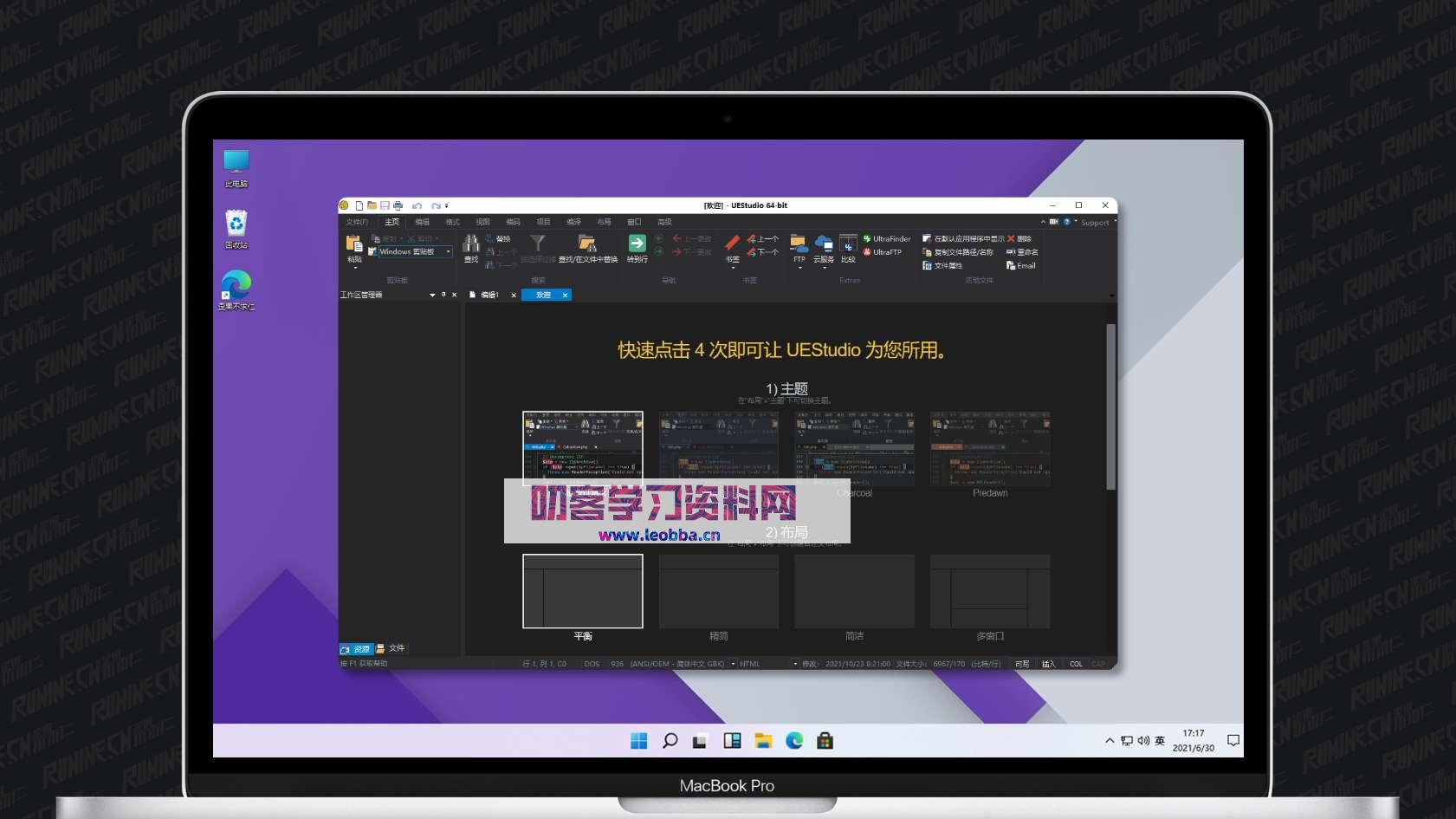
Task: Click the Open folder icon in title bar
Action: [x=372, y=206]
